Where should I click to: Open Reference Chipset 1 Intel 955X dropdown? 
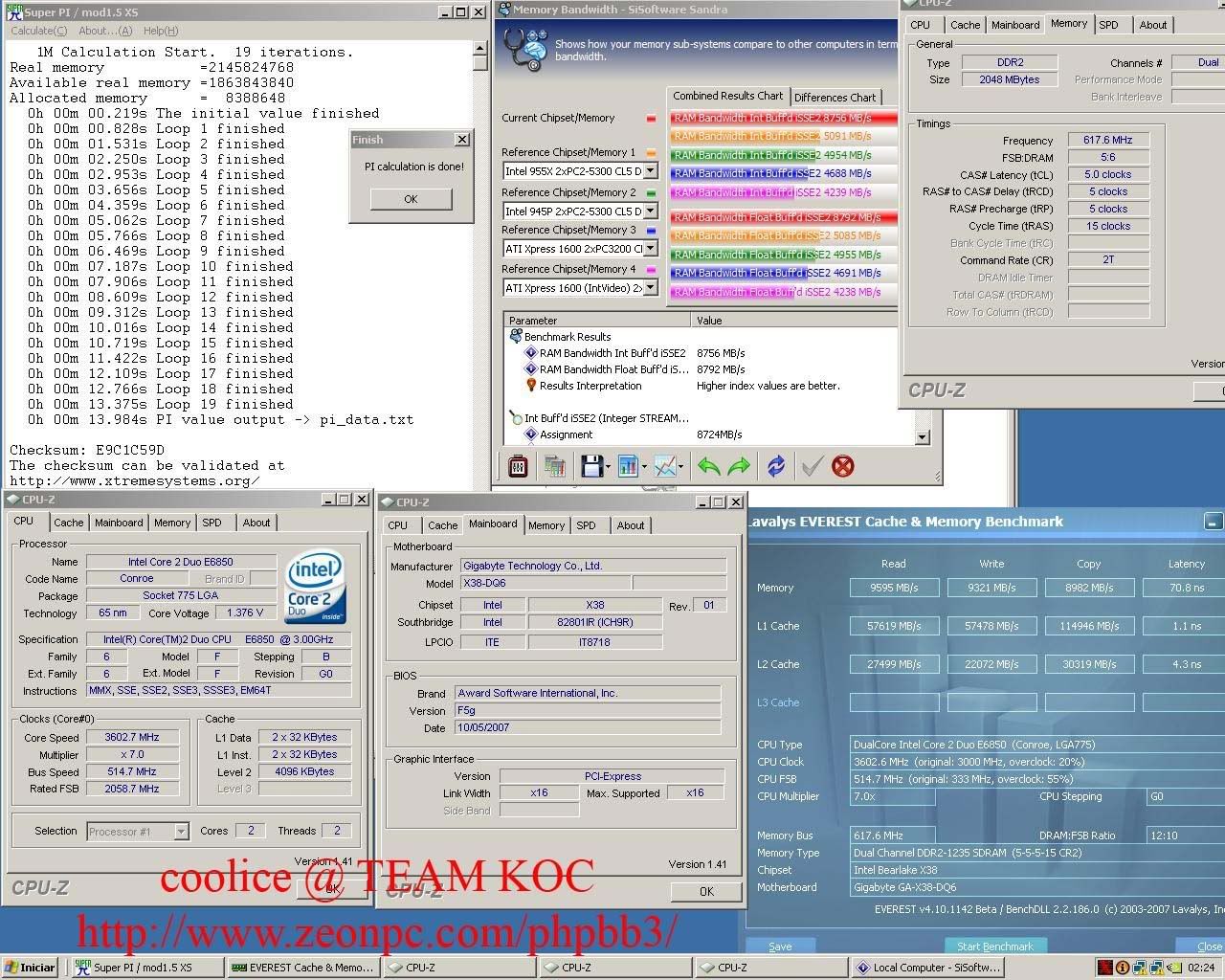(651, 171)
